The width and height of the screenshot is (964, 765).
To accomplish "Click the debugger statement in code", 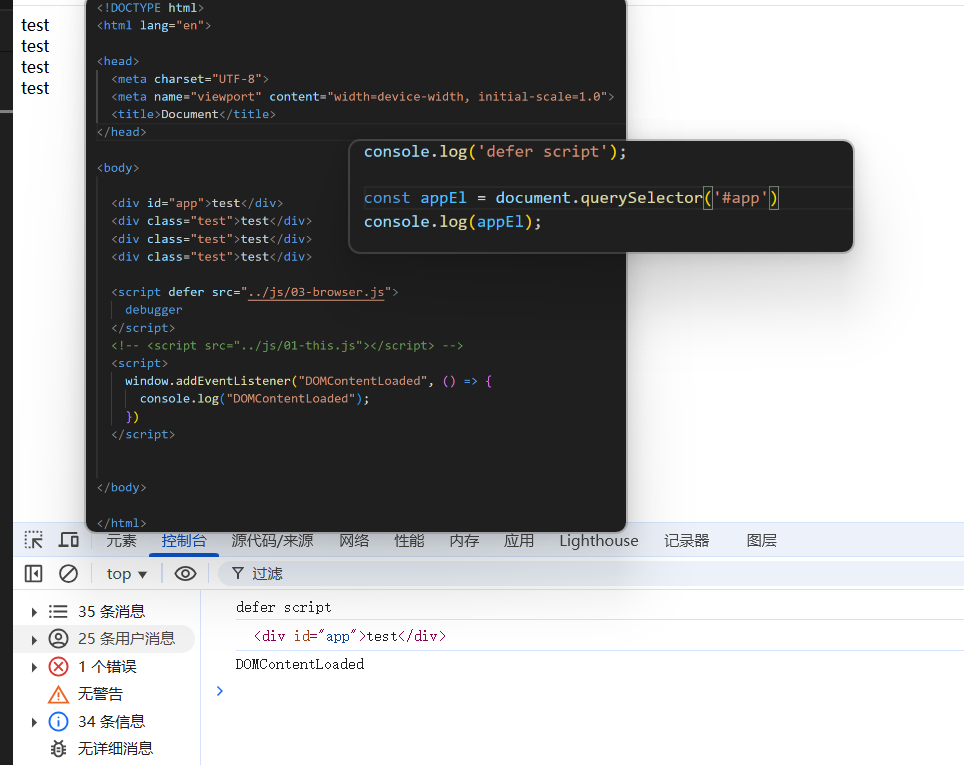I will pos(154,310).
